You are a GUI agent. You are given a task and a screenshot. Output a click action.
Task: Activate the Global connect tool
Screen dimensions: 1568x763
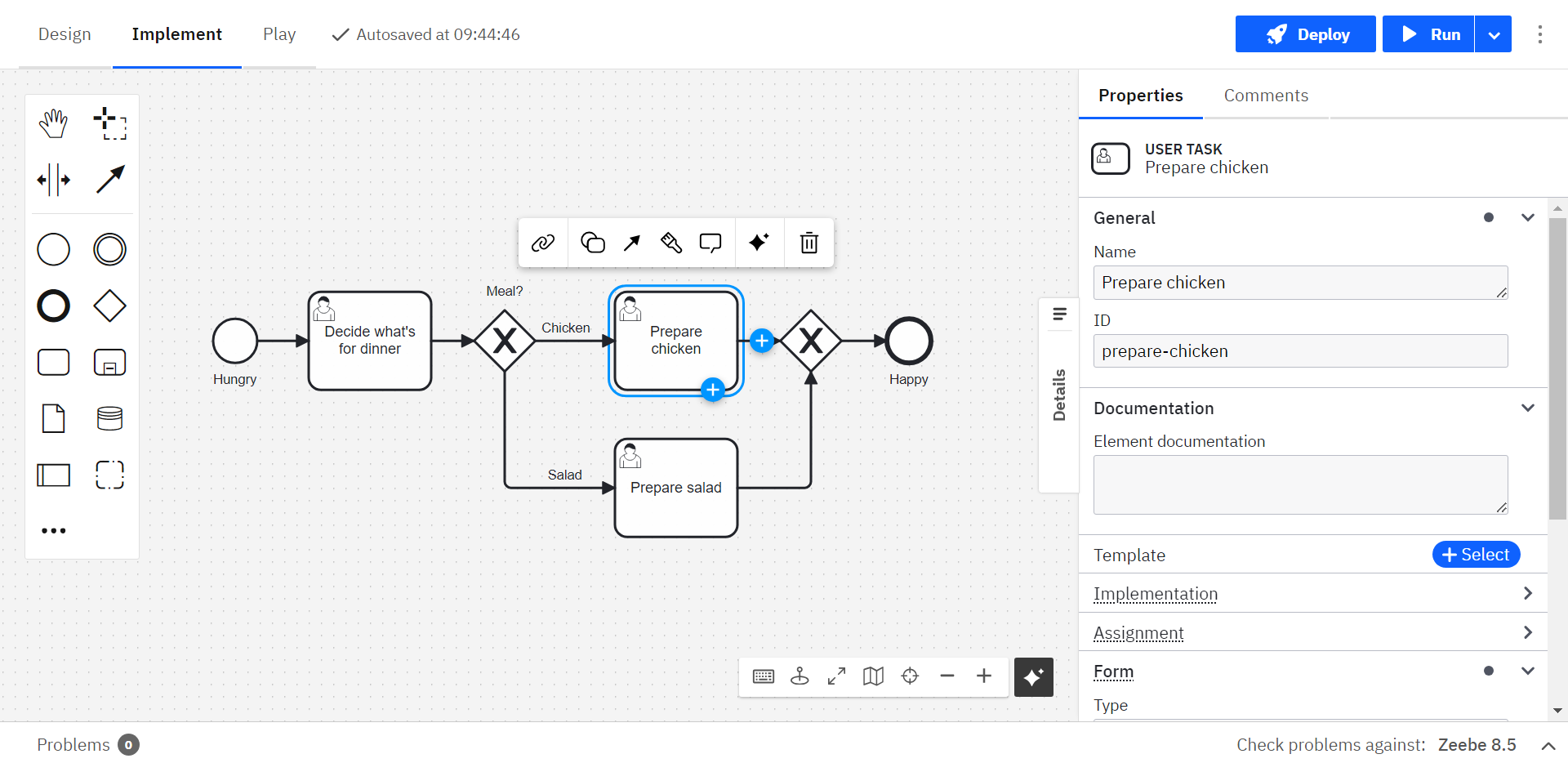109,179
